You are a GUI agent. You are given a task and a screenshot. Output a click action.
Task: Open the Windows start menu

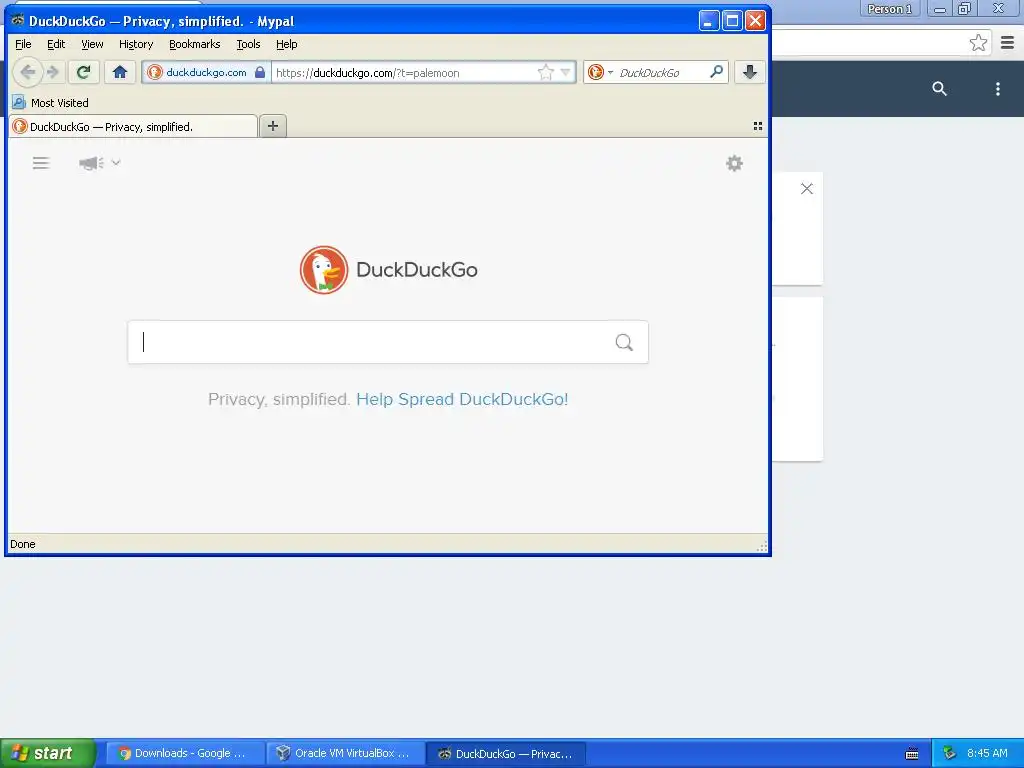click(x=47, y=753)
